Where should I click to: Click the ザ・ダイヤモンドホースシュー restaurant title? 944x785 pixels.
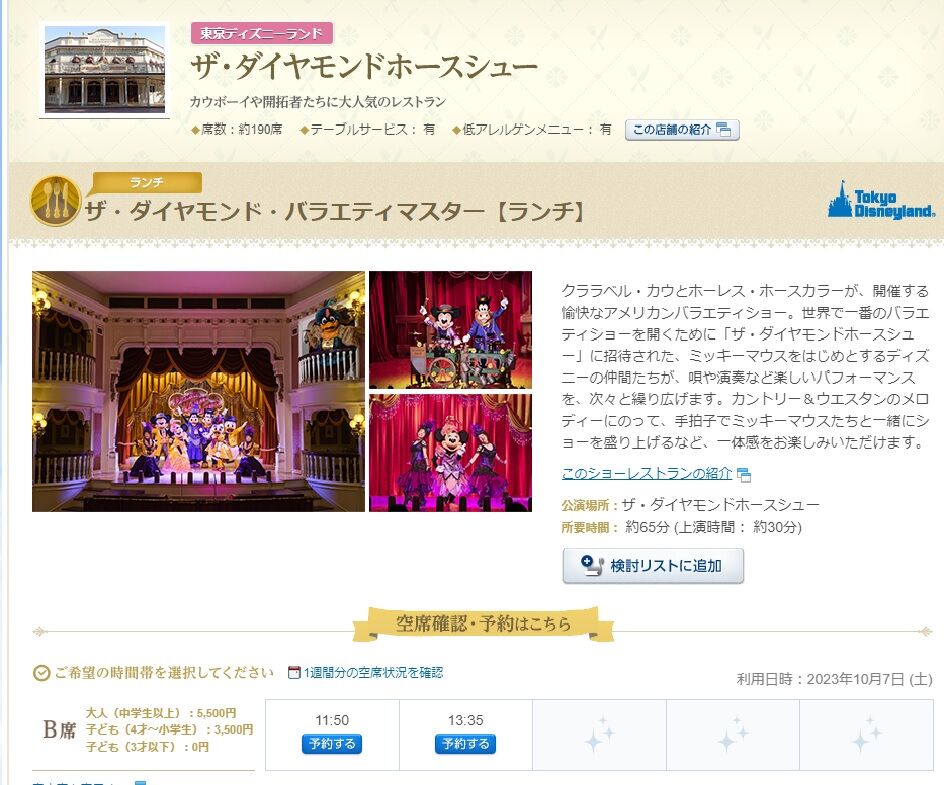point(364,66)
